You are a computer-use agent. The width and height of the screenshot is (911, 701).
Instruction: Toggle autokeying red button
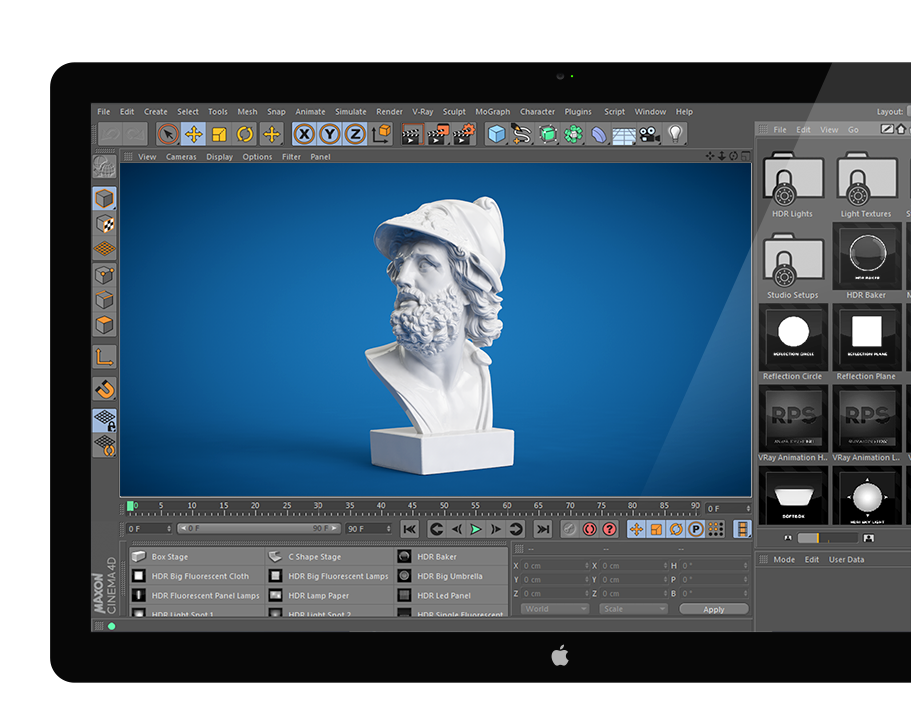(x=590, y=529)
